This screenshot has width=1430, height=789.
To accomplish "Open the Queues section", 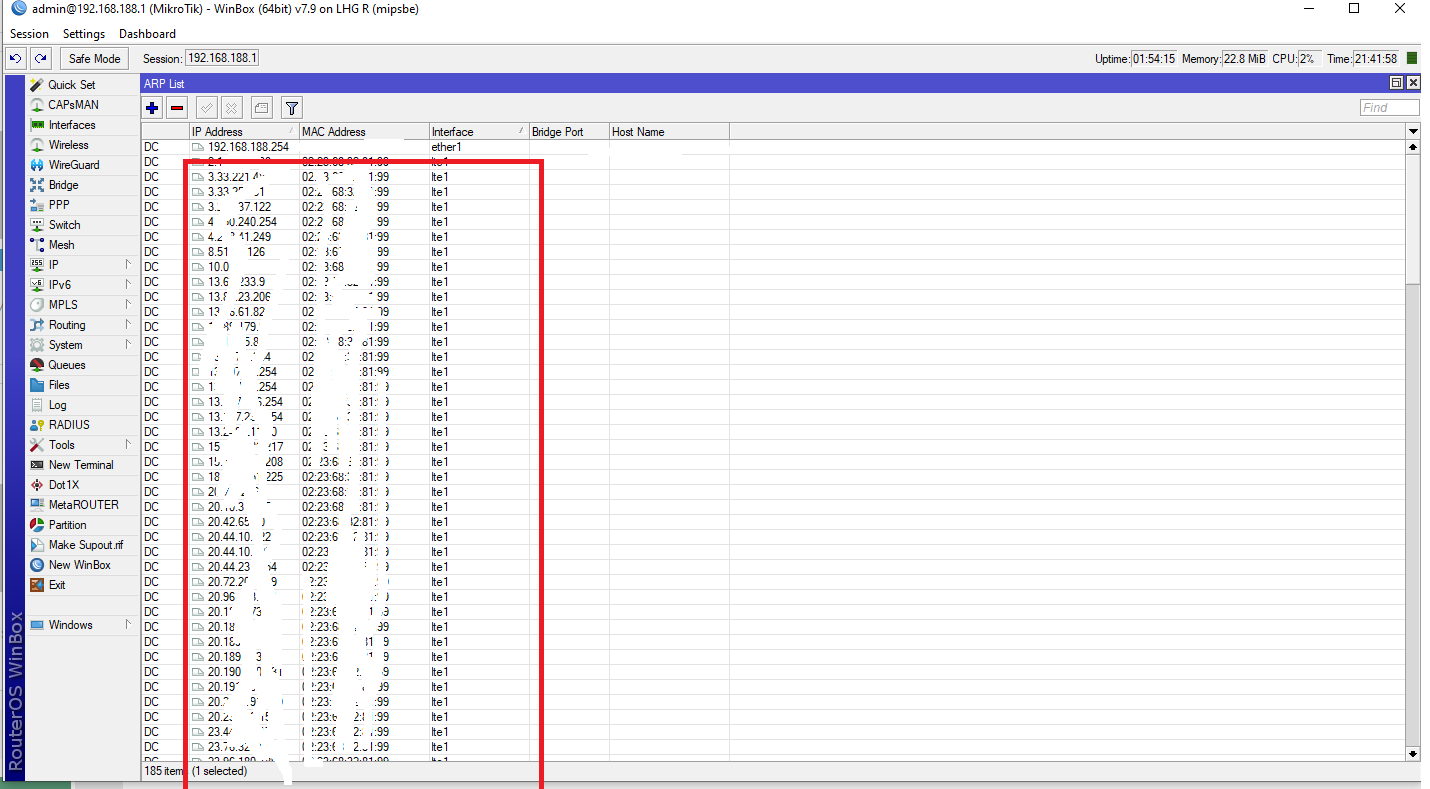I will pyautogui.click(x=67, y=365).
